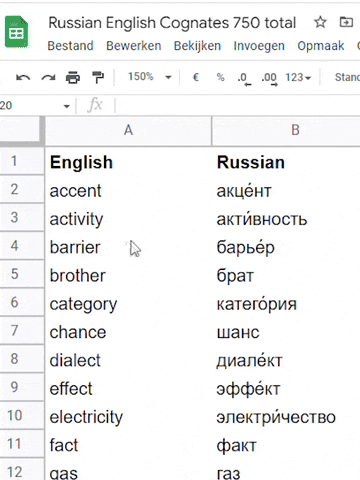
Task: Star this spreadsheet document
Action: [x=320, y=22]
